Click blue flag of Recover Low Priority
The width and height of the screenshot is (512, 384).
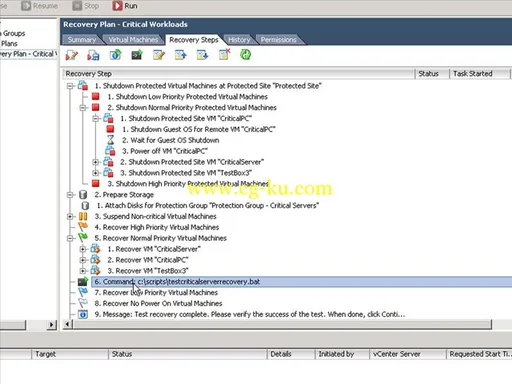coord(83,292)
